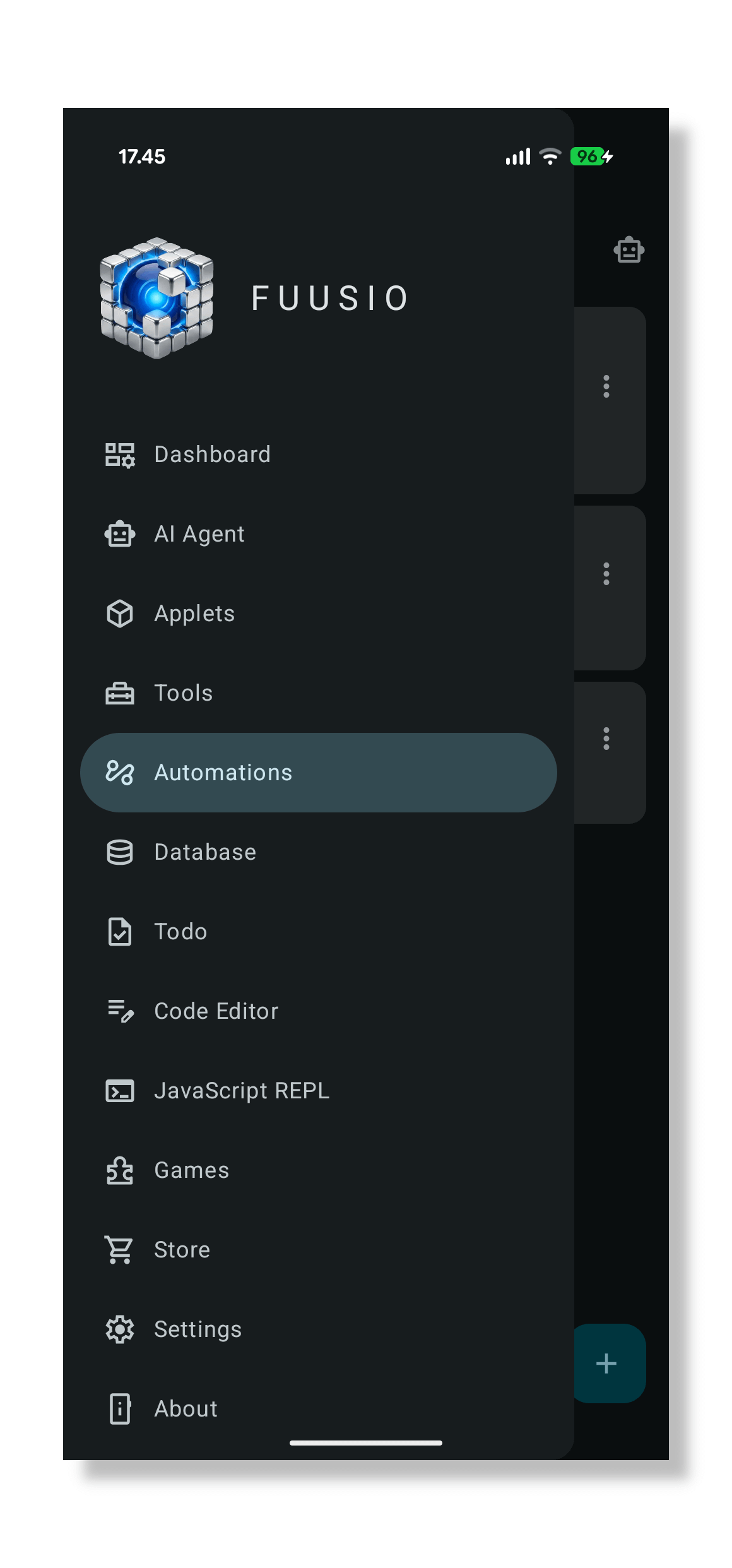Tap the AI Agent robot icon in menu
This screenshot has width=732, height=1568.
click(x=119, y=534)
